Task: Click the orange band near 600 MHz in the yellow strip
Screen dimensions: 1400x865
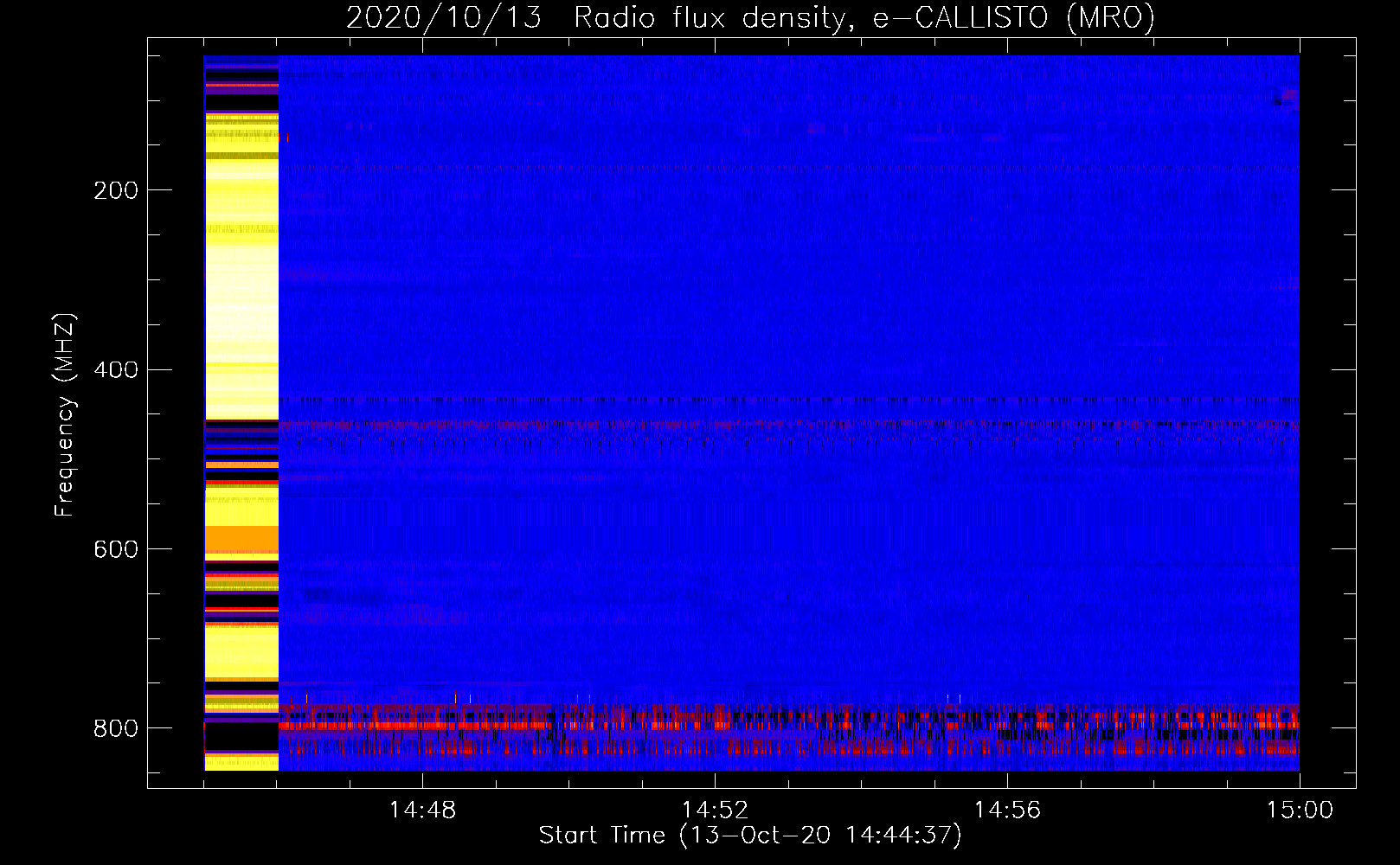Action: coord(241,539)
